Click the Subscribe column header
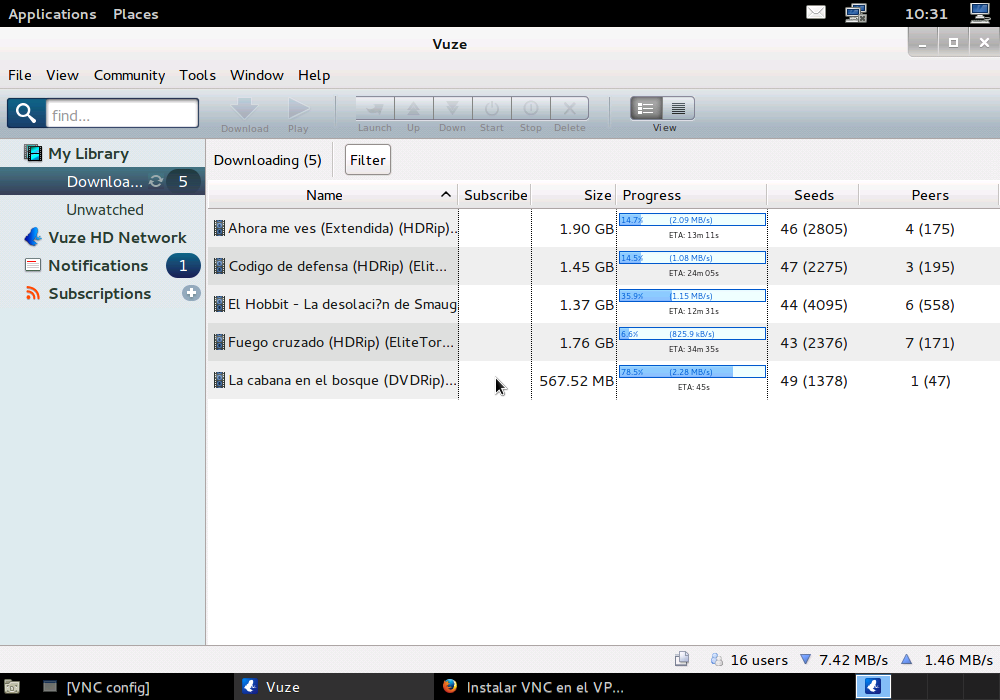The image size is (1000, 700). 496,195
